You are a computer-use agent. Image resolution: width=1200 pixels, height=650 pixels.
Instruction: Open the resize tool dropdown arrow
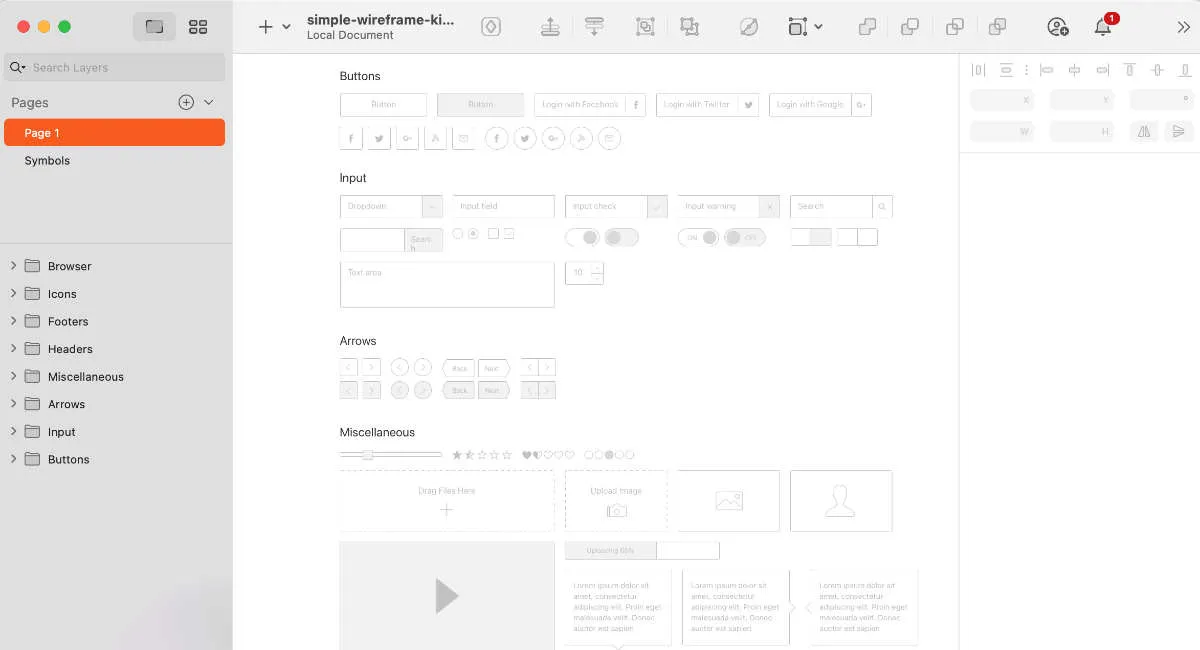[818, 27]
